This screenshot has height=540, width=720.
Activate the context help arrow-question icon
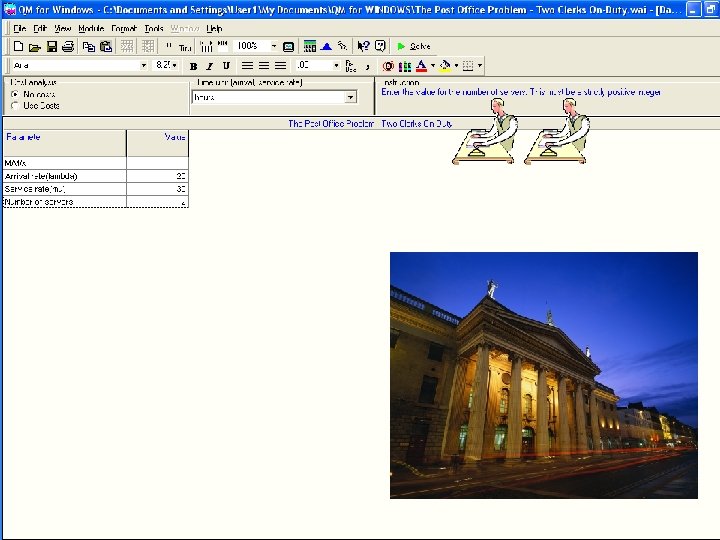tap(363, 46)
